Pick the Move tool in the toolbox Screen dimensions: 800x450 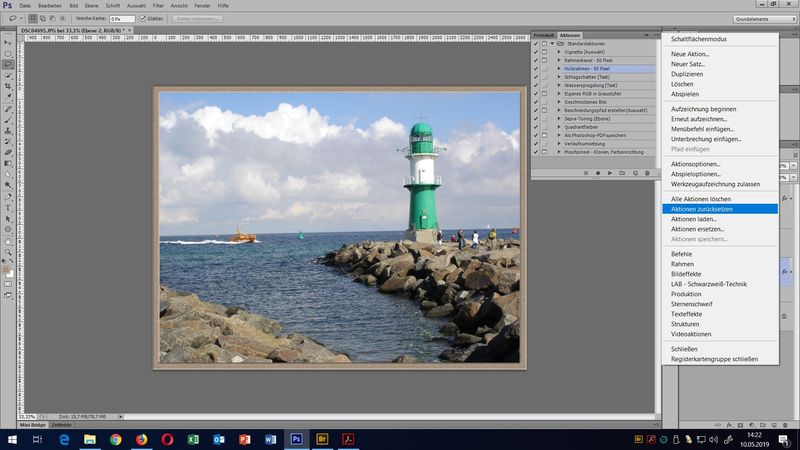tap(8, 42)
